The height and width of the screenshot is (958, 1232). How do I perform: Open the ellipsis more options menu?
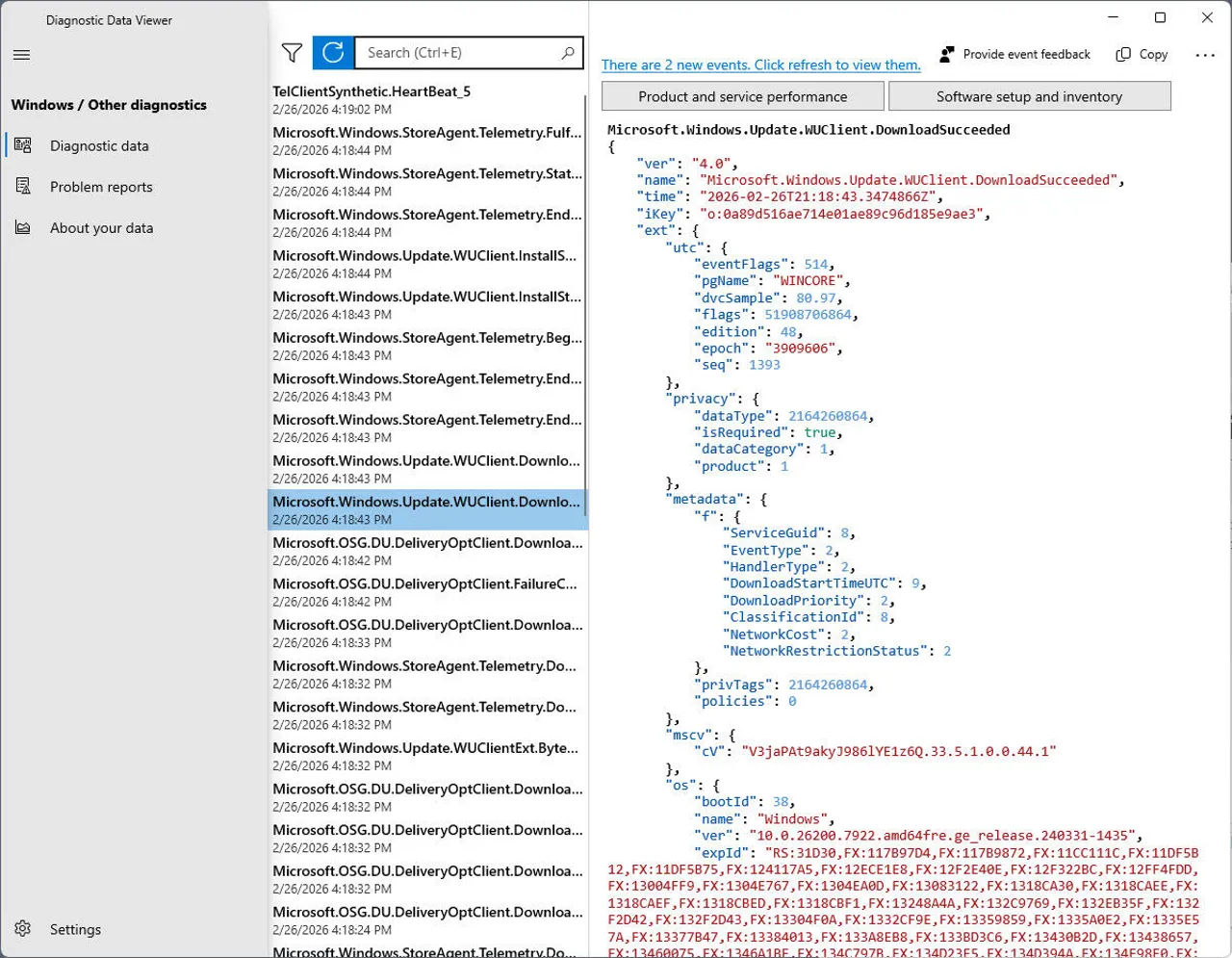coord(1205,55)
